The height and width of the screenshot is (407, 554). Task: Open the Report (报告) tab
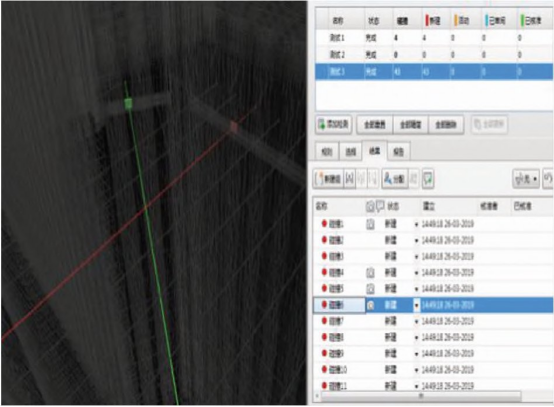click(399, 152)
